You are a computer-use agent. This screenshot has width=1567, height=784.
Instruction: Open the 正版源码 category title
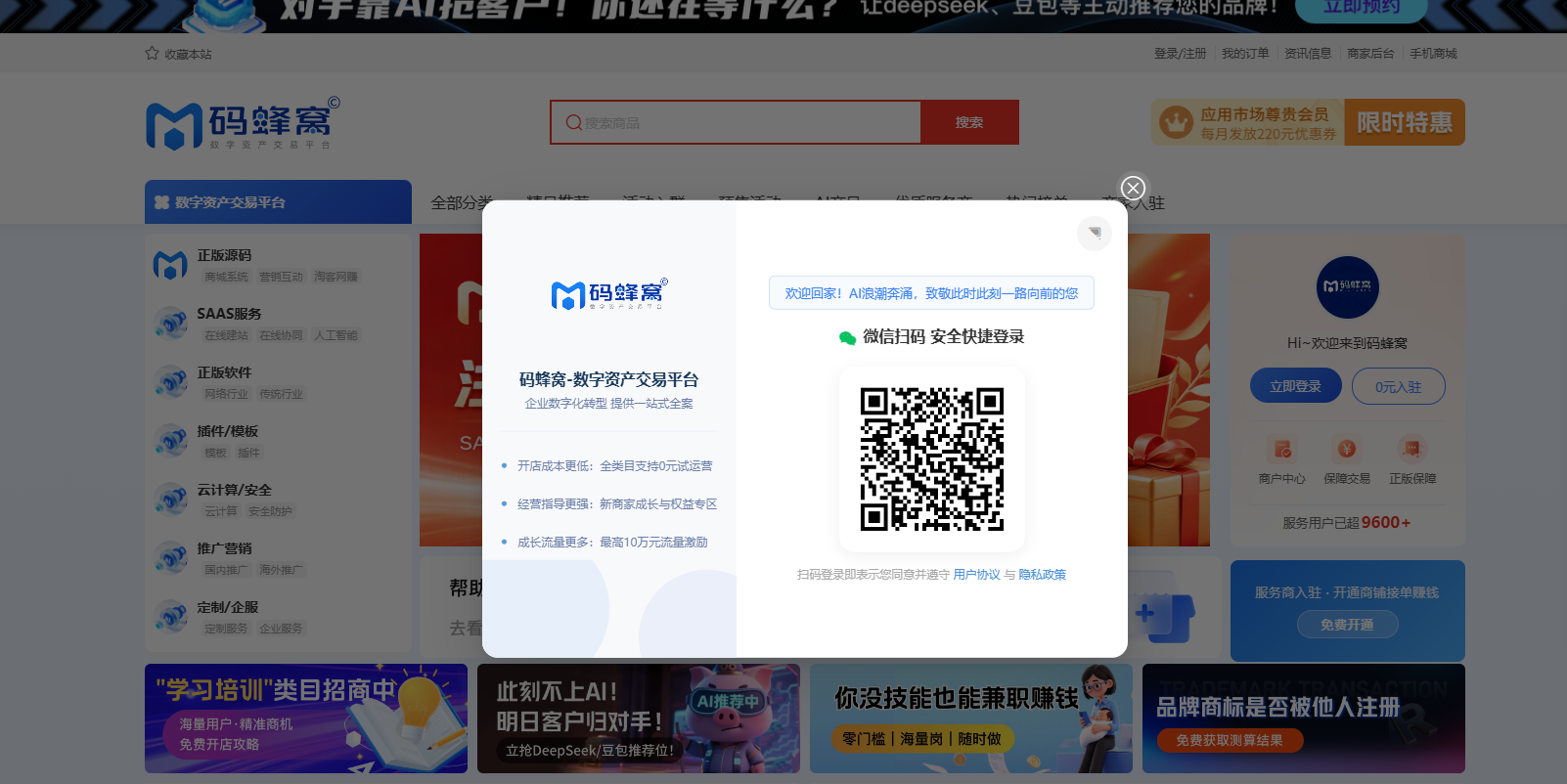coord(224,255)
